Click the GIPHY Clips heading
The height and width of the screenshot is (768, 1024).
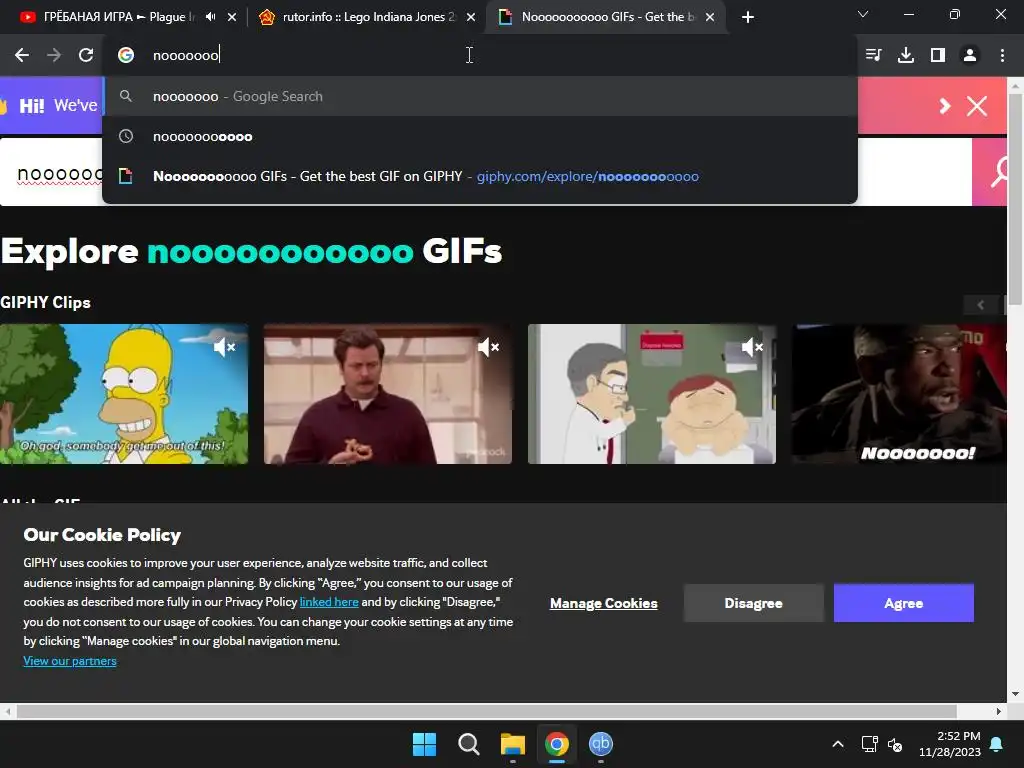[x=45, y=302]
